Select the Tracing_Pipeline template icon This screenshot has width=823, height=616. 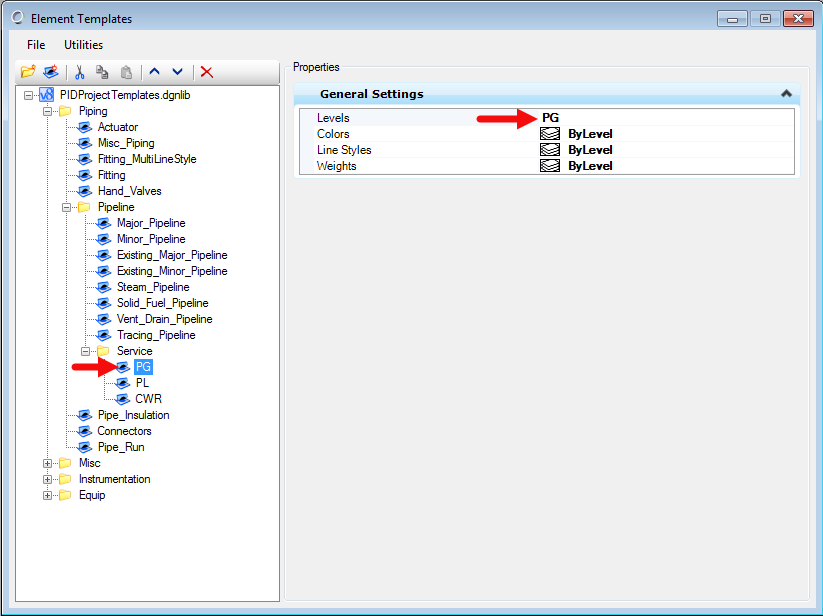pos(104,335)
